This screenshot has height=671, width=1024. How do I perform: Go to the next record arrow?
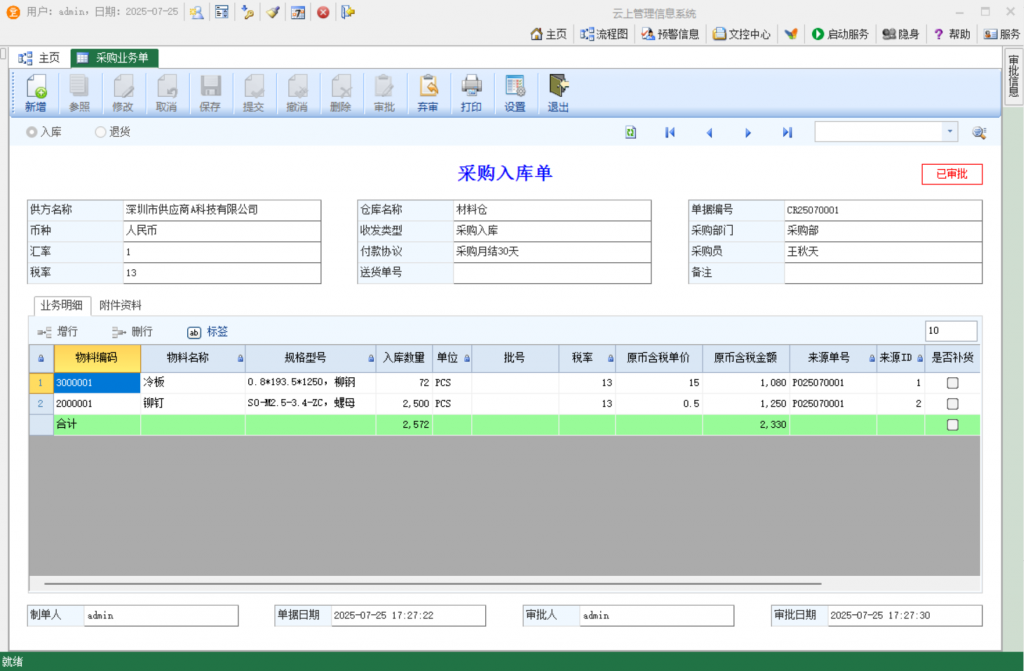pyautogui.click(x=748, y=133)
